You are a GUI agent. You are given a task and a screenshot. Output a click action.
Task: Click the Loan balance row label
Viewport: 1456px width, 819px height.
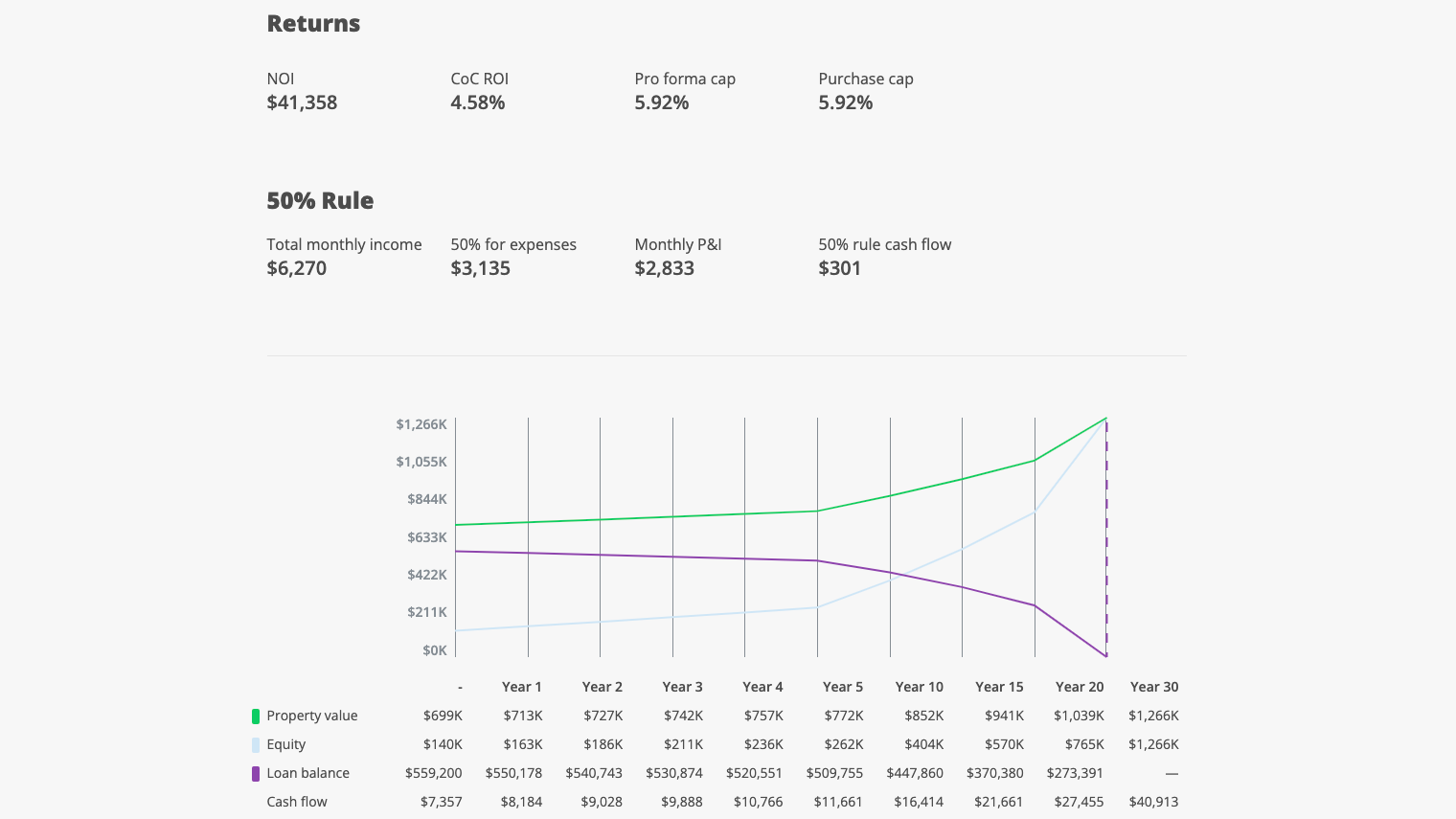point(308,773)
